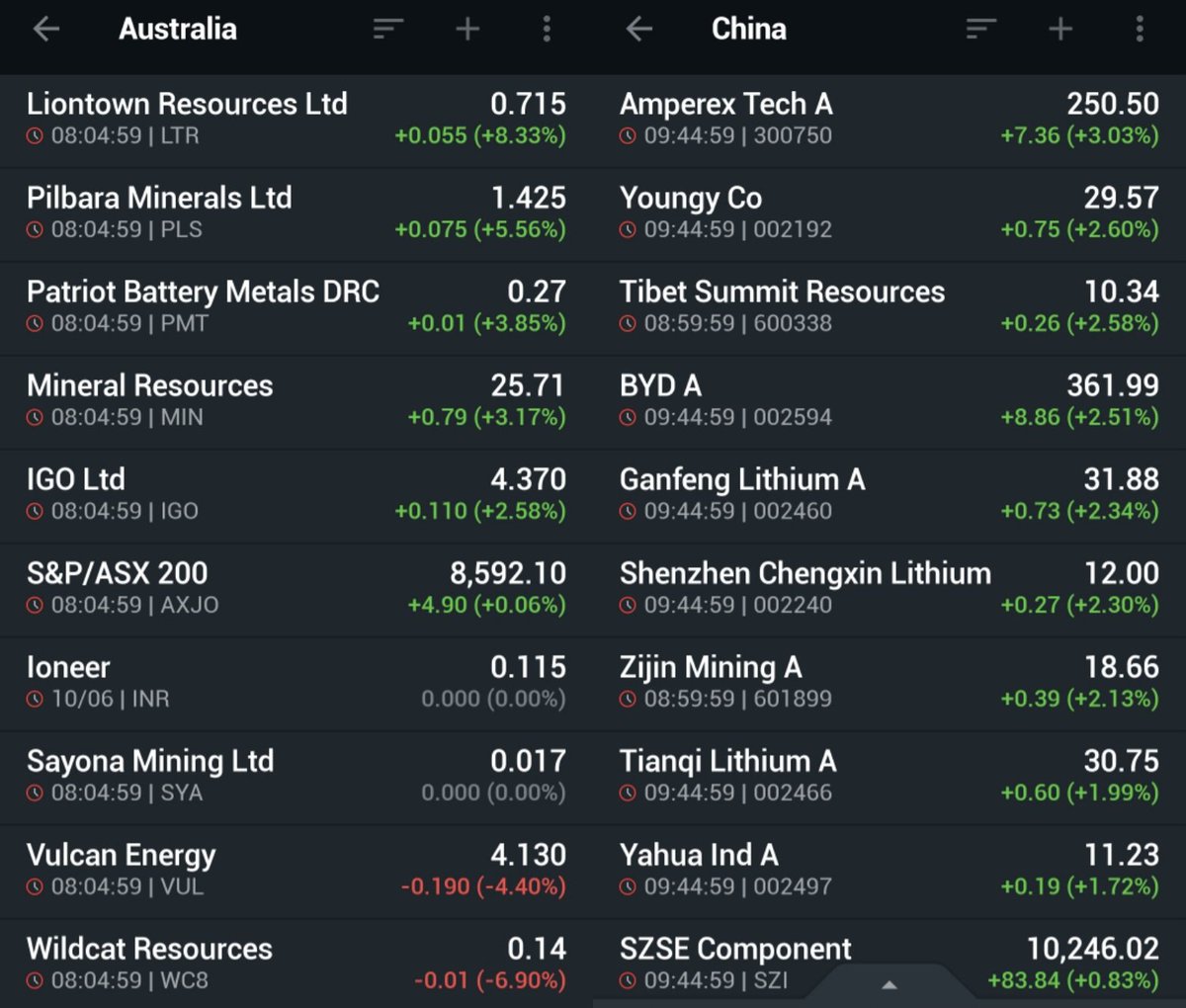This screenshot has width=1186, height=1008.
Task: Tap BYD A price 361.99
Action: pyautogui.click(x=1113, y=385)
